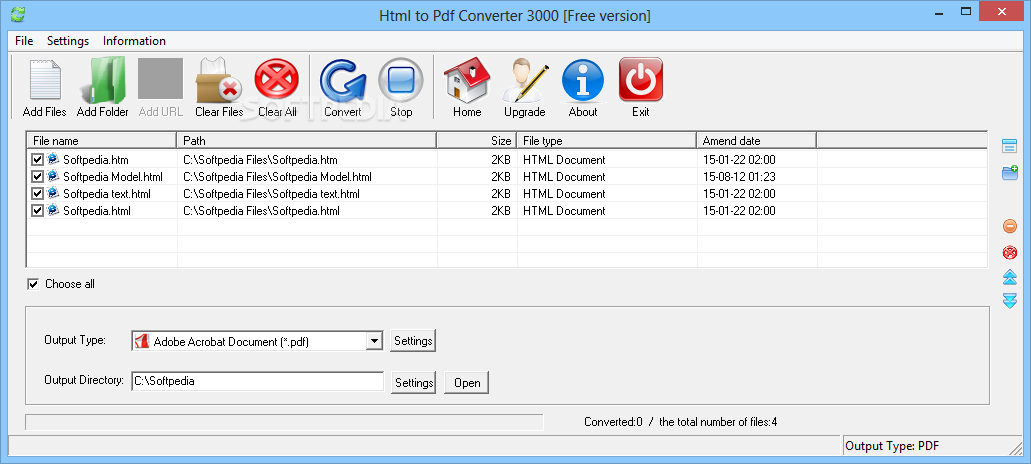Click Output Type: PDF status bar text

[x=892, y=446]
